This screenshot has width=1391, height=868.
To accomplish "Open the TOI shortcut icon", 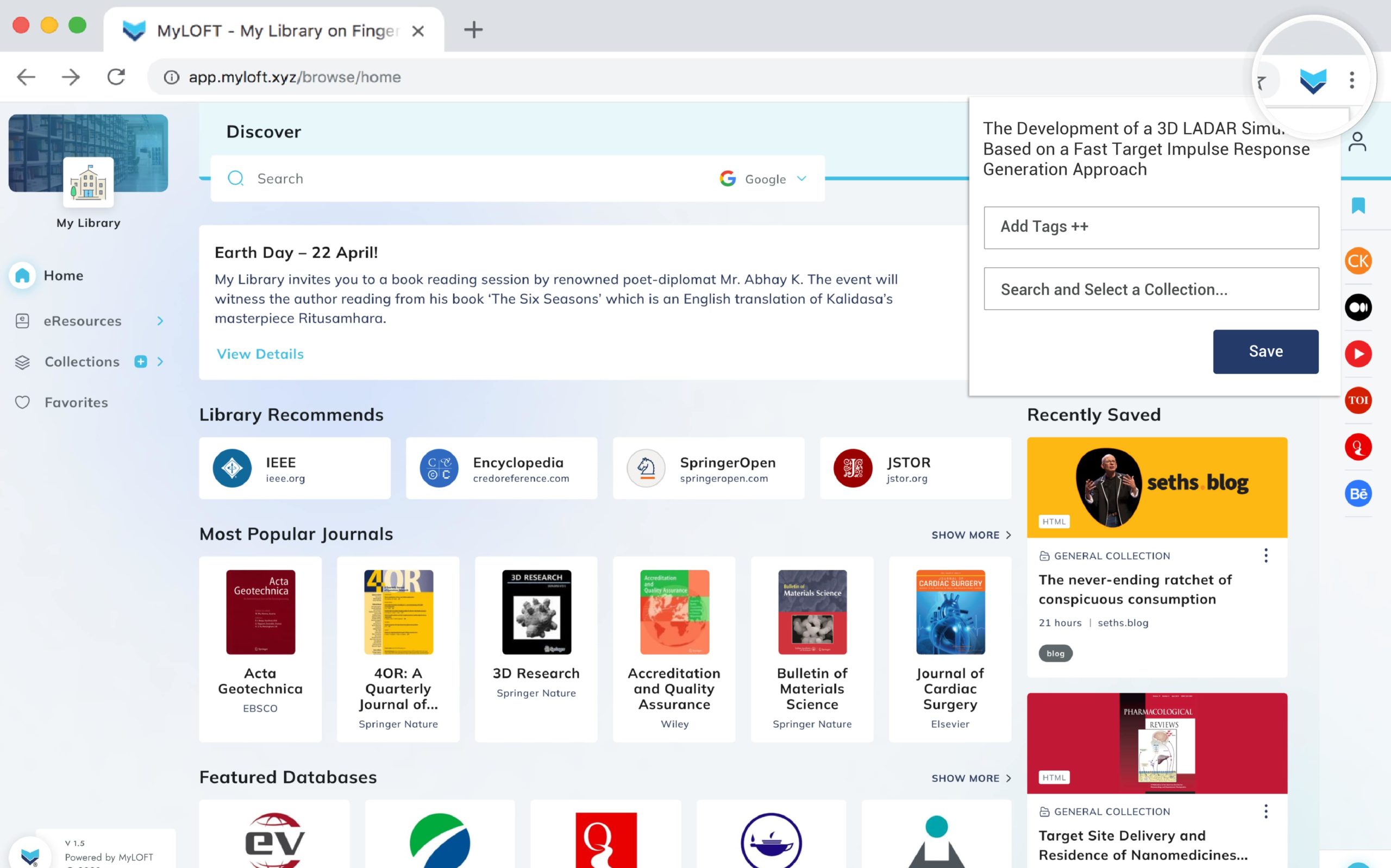I will (1358, 400).
